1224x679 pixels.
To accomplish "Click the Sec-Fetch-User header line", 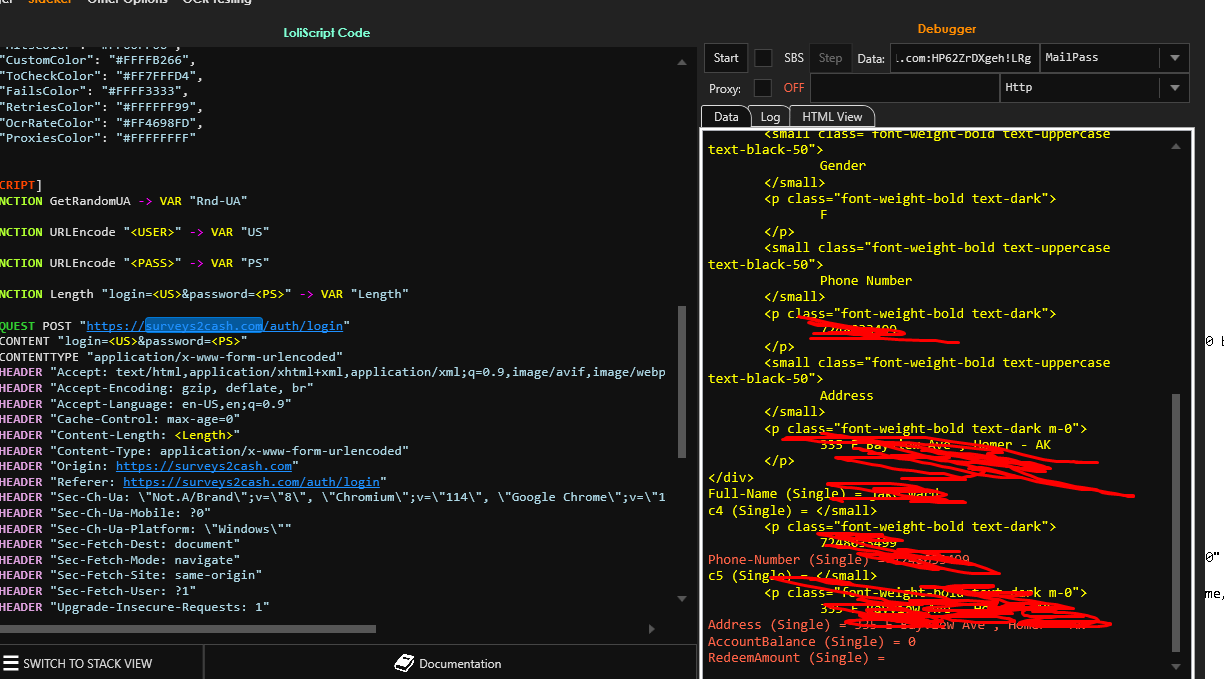I will [105, 591].
